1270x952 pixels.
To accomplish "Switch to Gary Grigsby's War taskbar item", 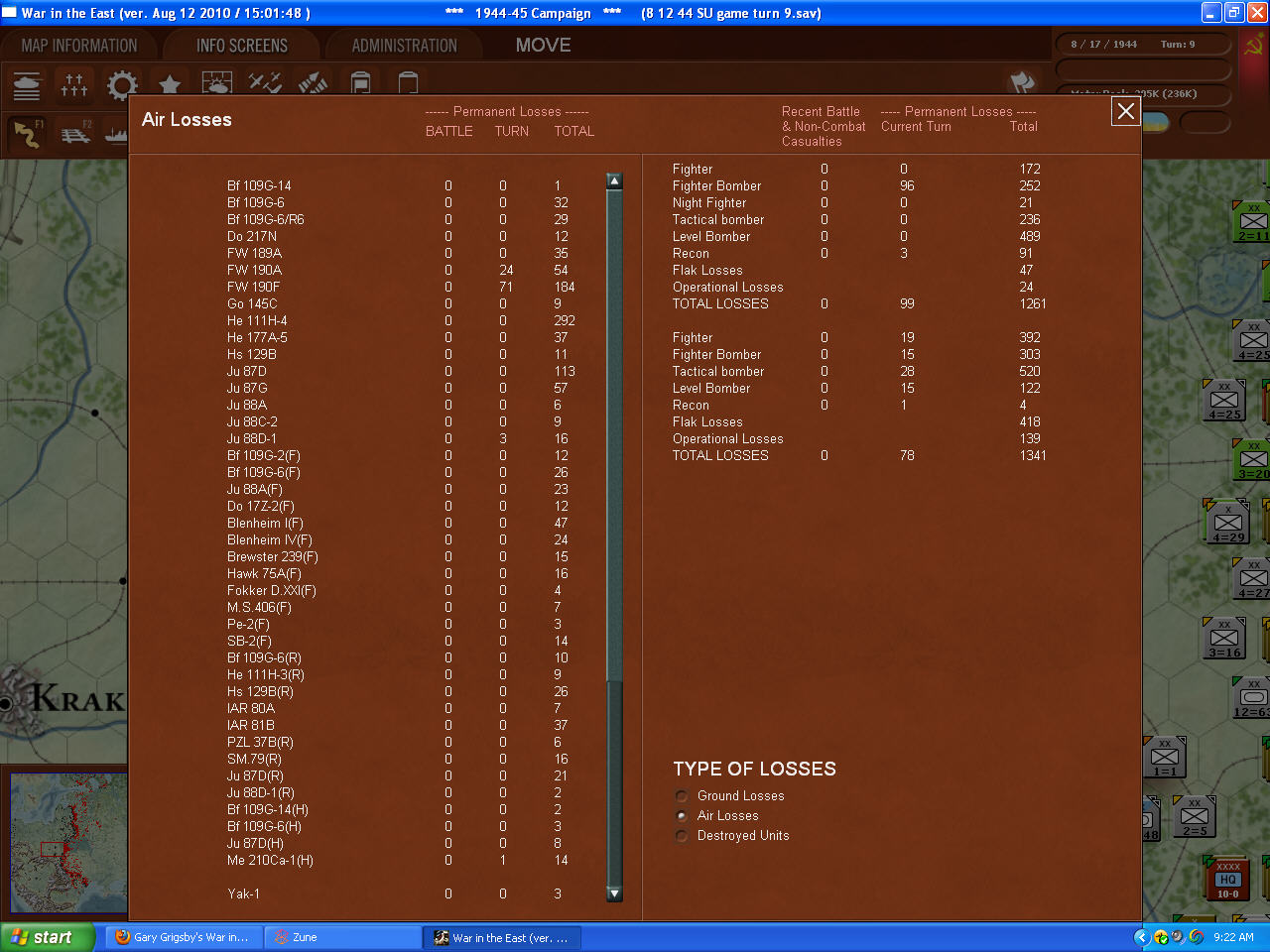I will click(x=183, y=937).
